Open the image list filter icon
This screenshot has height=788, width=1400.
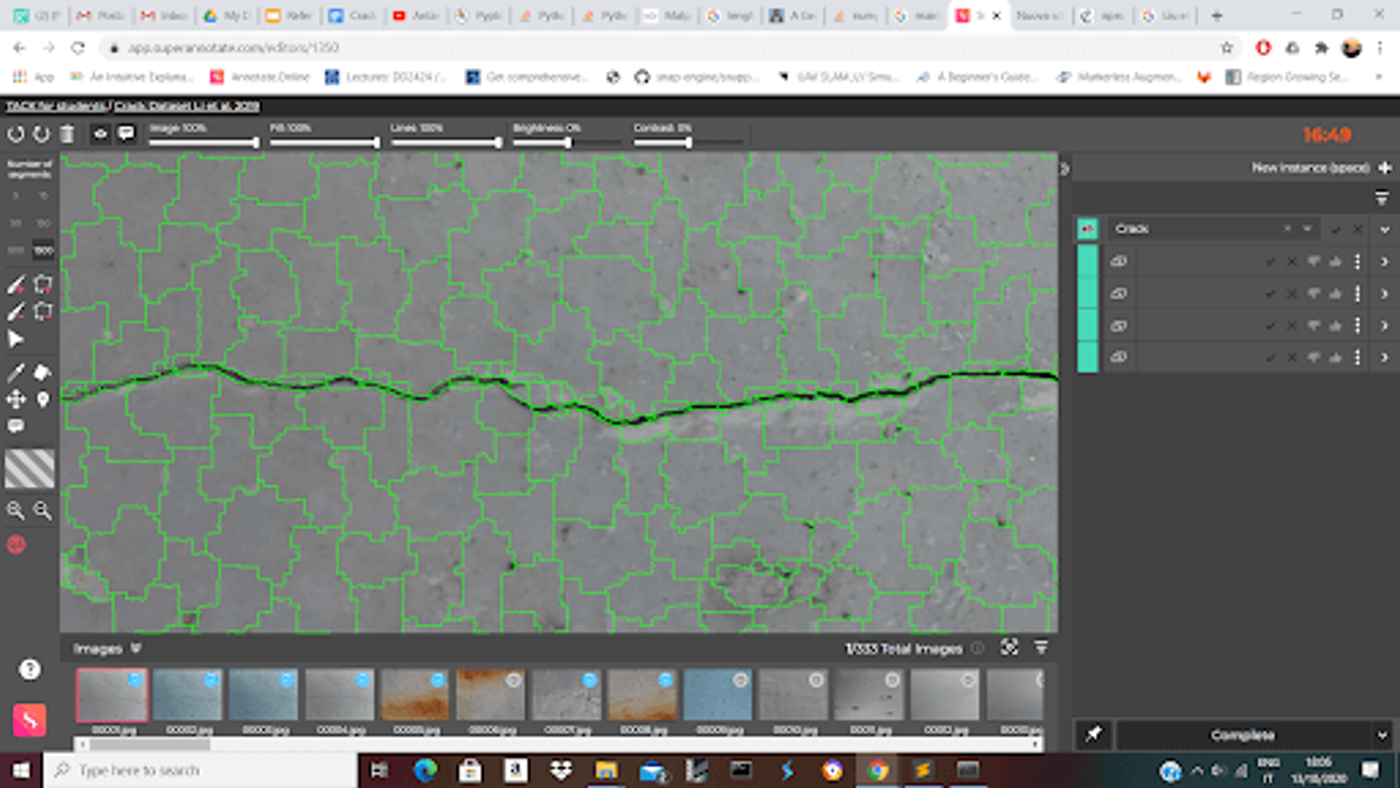(1041, 648)
